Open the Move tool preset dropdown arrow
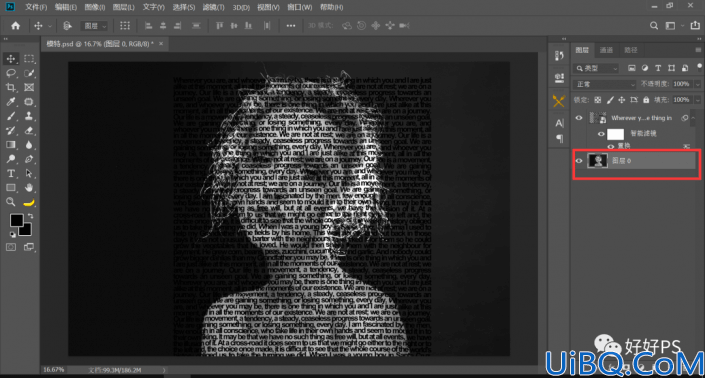Viewport: 705px width, 378px height. 50,26
